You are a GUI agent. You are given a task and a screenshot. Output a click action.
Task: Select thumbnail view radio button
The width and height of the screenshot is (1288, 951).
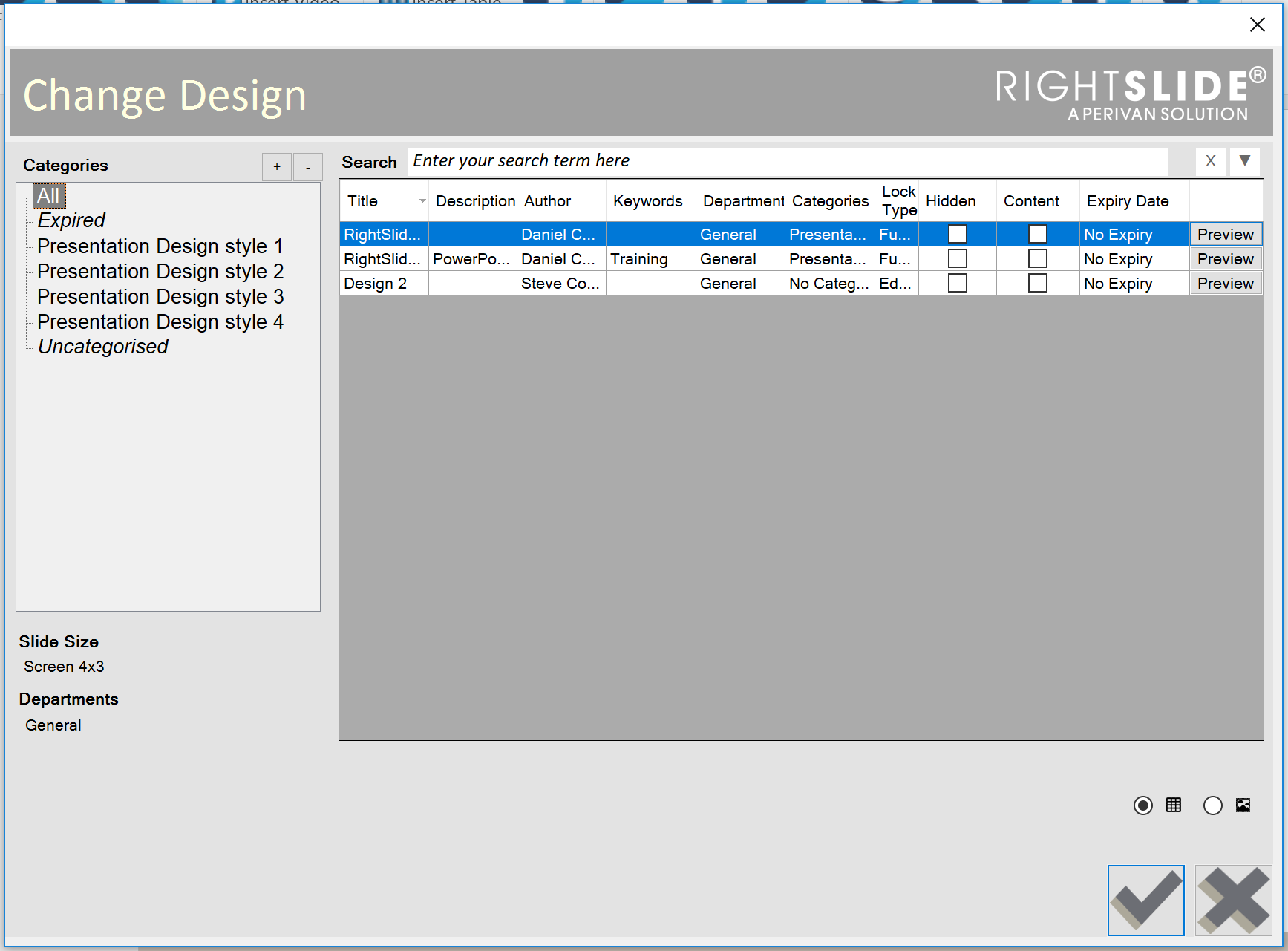(x=1213, y=805)
